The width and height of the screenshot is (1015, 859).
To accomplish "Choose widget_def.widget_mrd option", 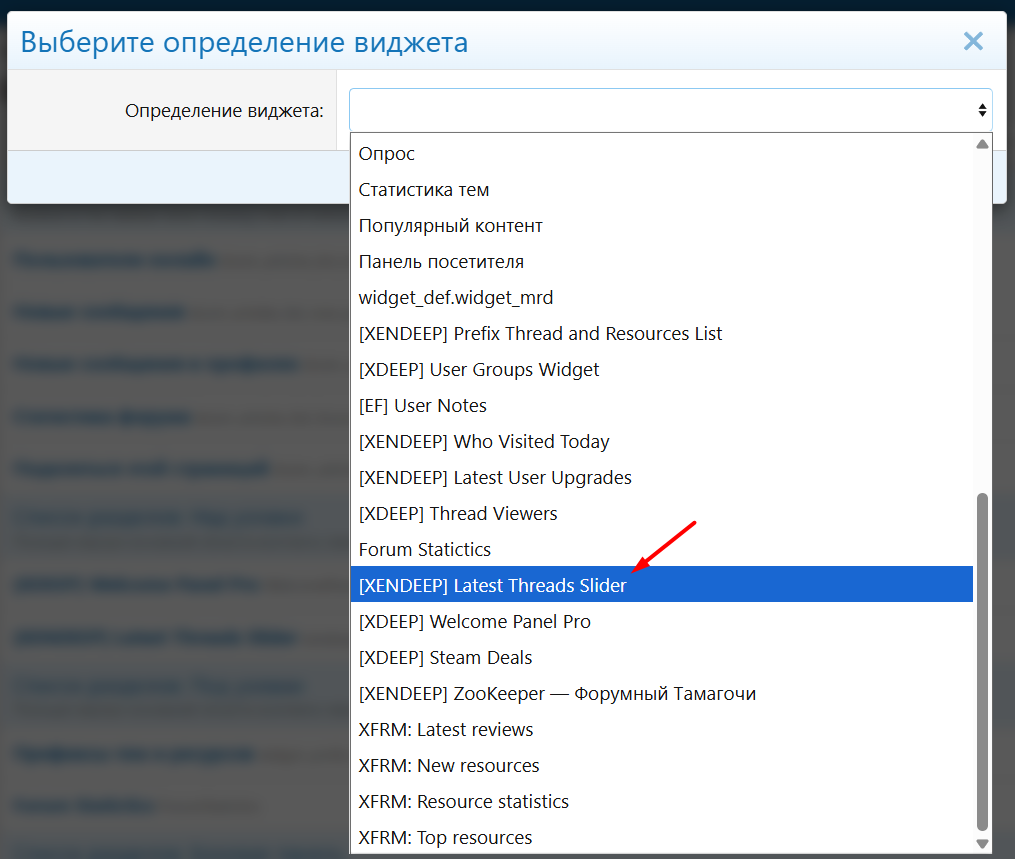I will [x=662, y=297].
